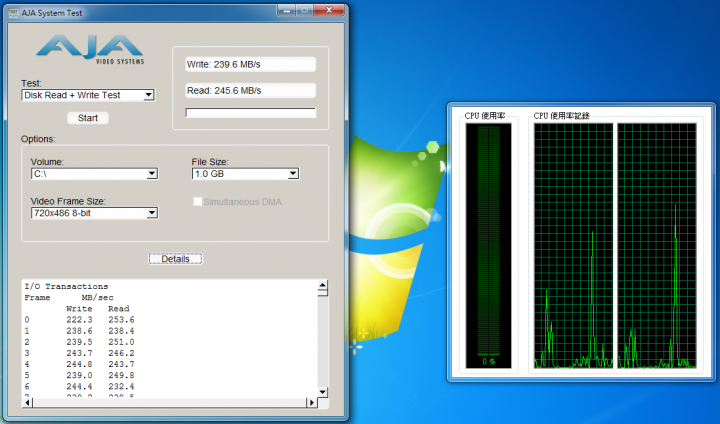Image resolution: width=720 pixels, height=424 pixels.
Task: Click frame 0 read value 253.6
Action: [x=121, y=320]
